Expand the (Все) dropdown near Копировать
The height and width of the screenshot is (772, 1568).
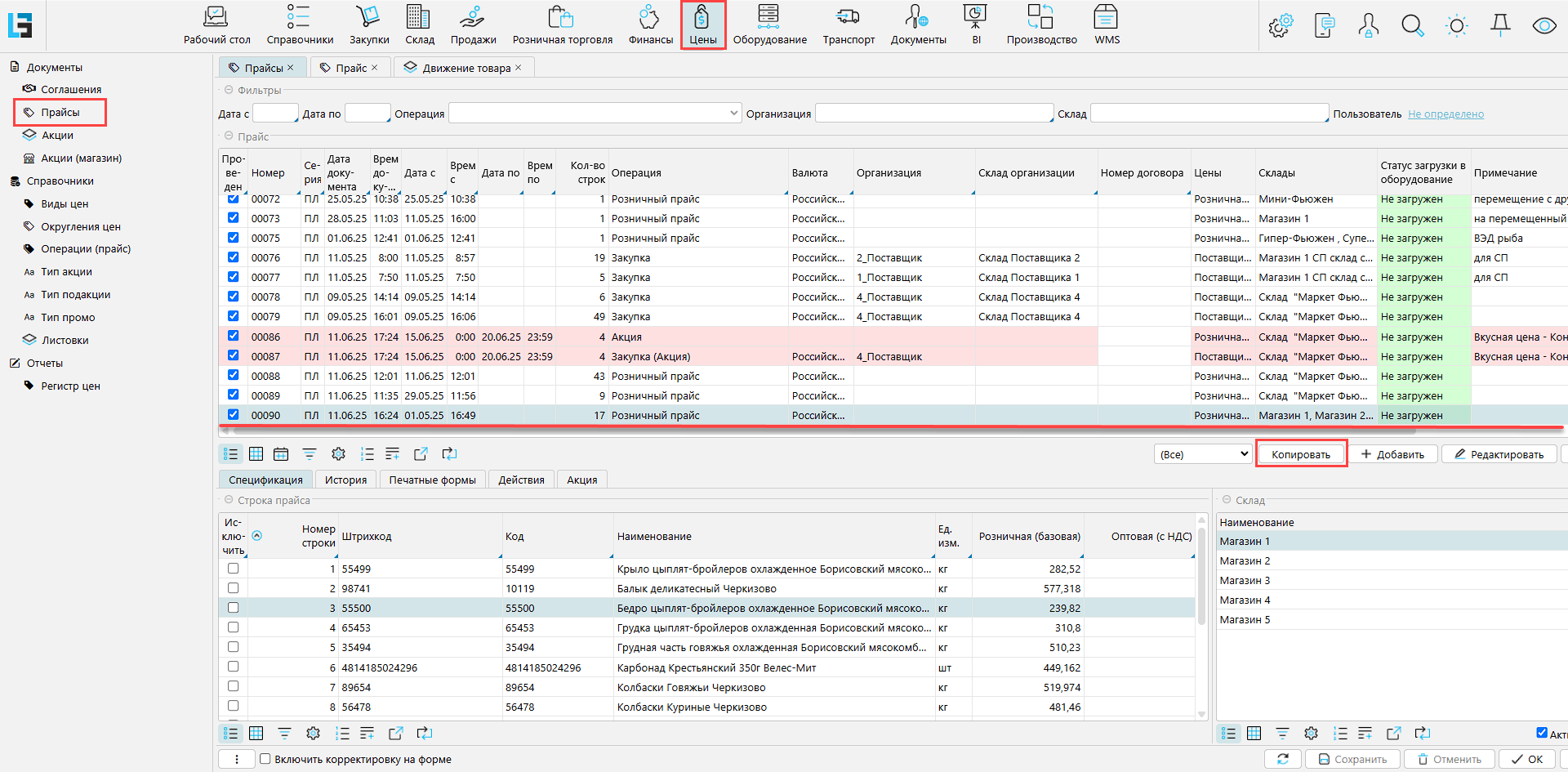point(1244,454)
